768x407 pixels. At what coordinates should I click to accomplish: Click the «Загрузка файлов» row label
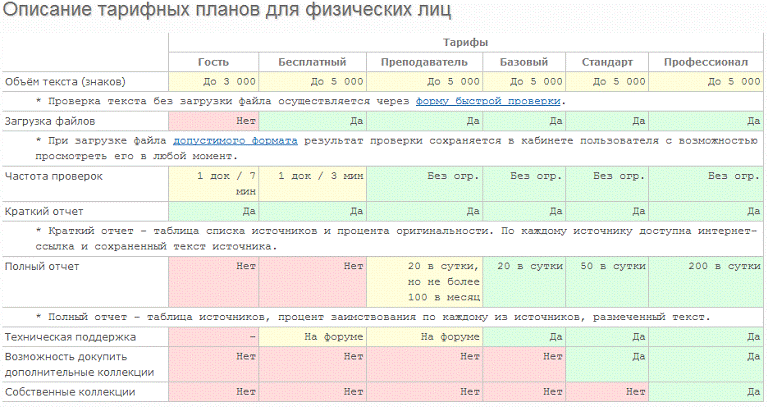pos(50,121)
